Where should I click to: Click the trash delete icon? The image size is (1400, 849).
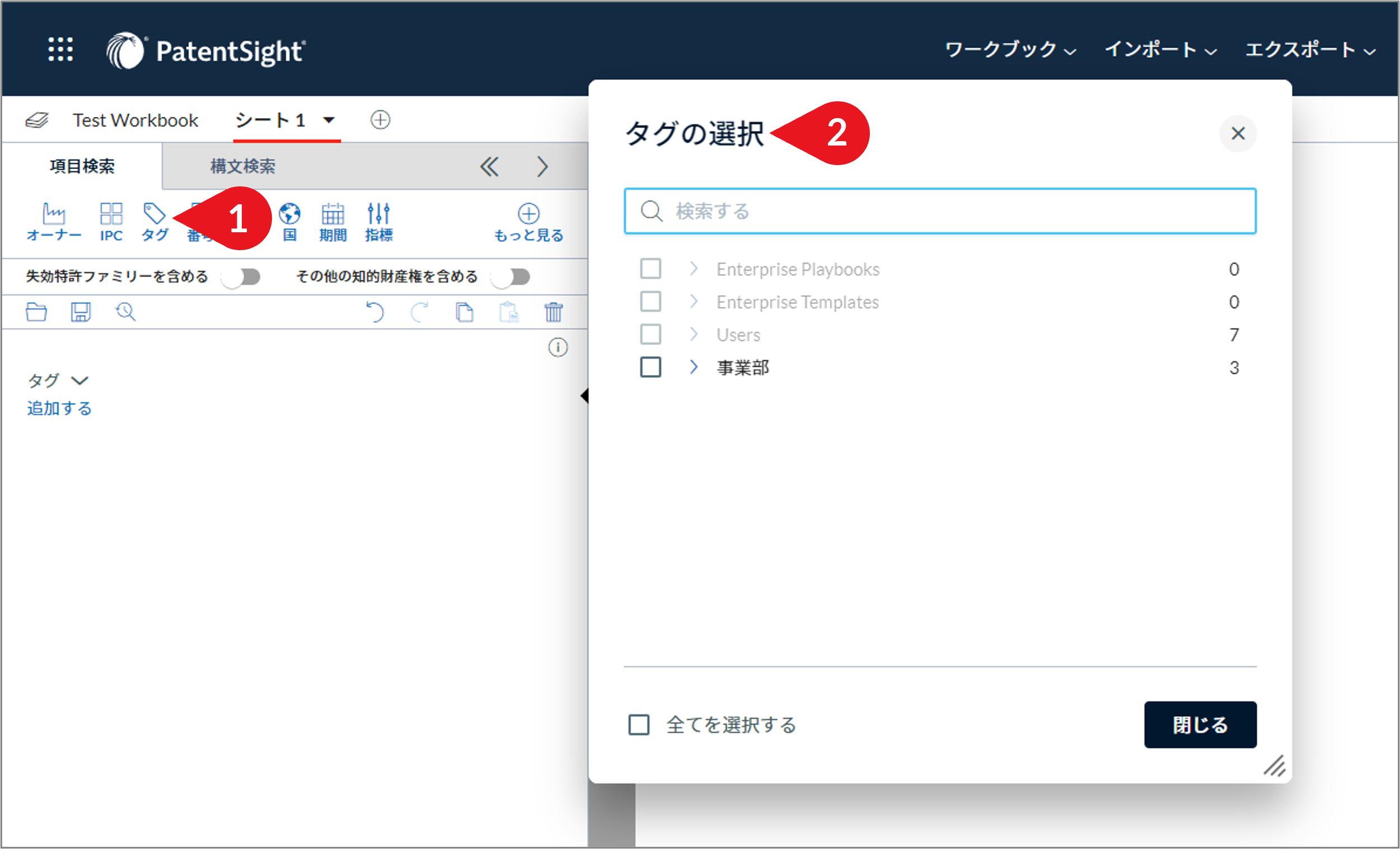coord(554,312)
